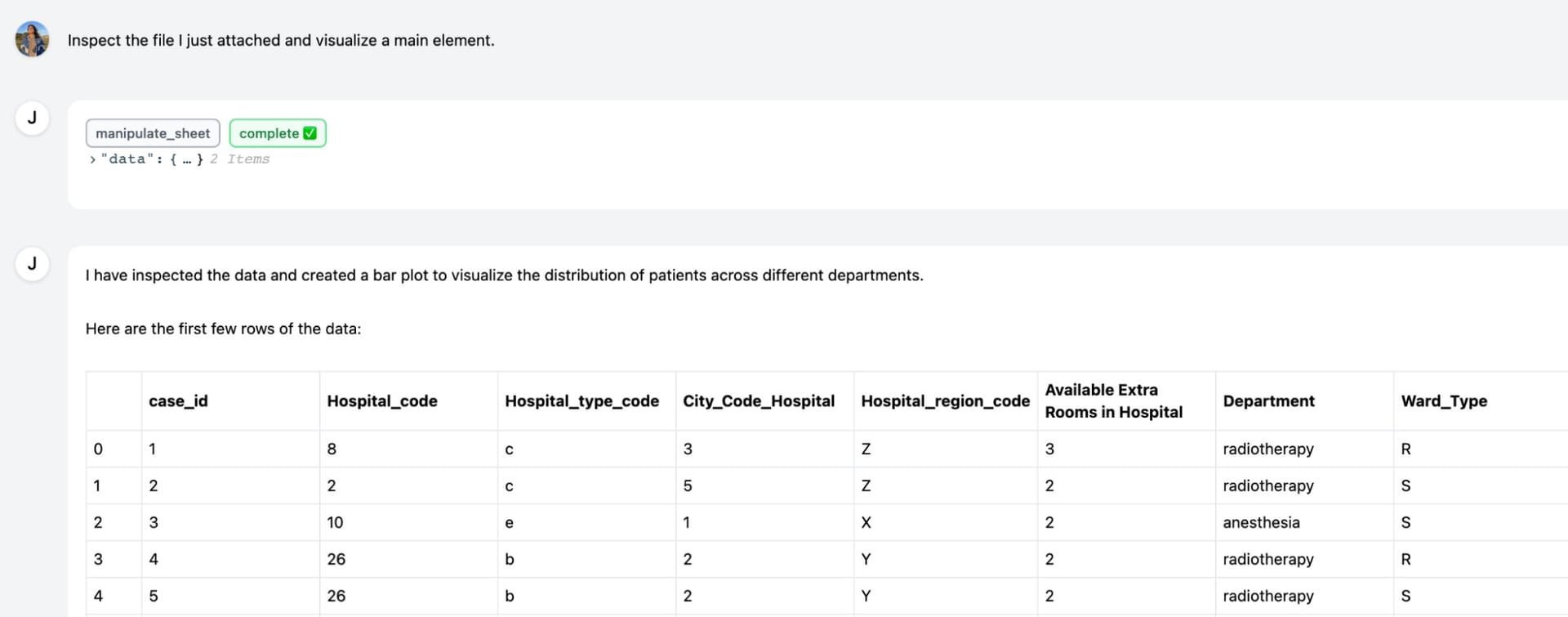Screen dimensions: 1568x617
Task: Click the J avatar beside the manipulate_sheet call
Action: [x=32, y=118]
